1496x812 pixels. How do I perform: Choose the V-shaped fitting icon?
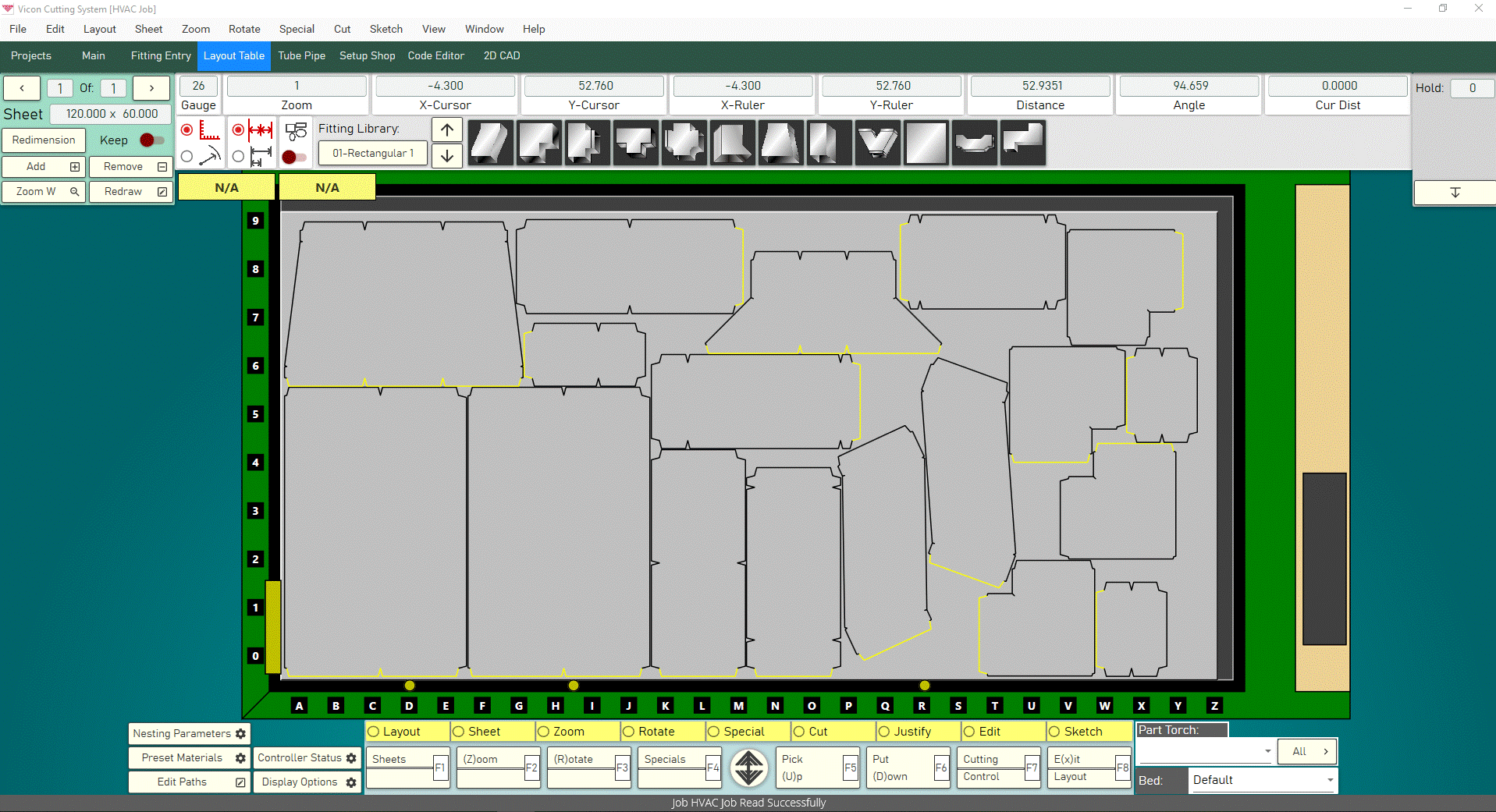coord(878,143)
